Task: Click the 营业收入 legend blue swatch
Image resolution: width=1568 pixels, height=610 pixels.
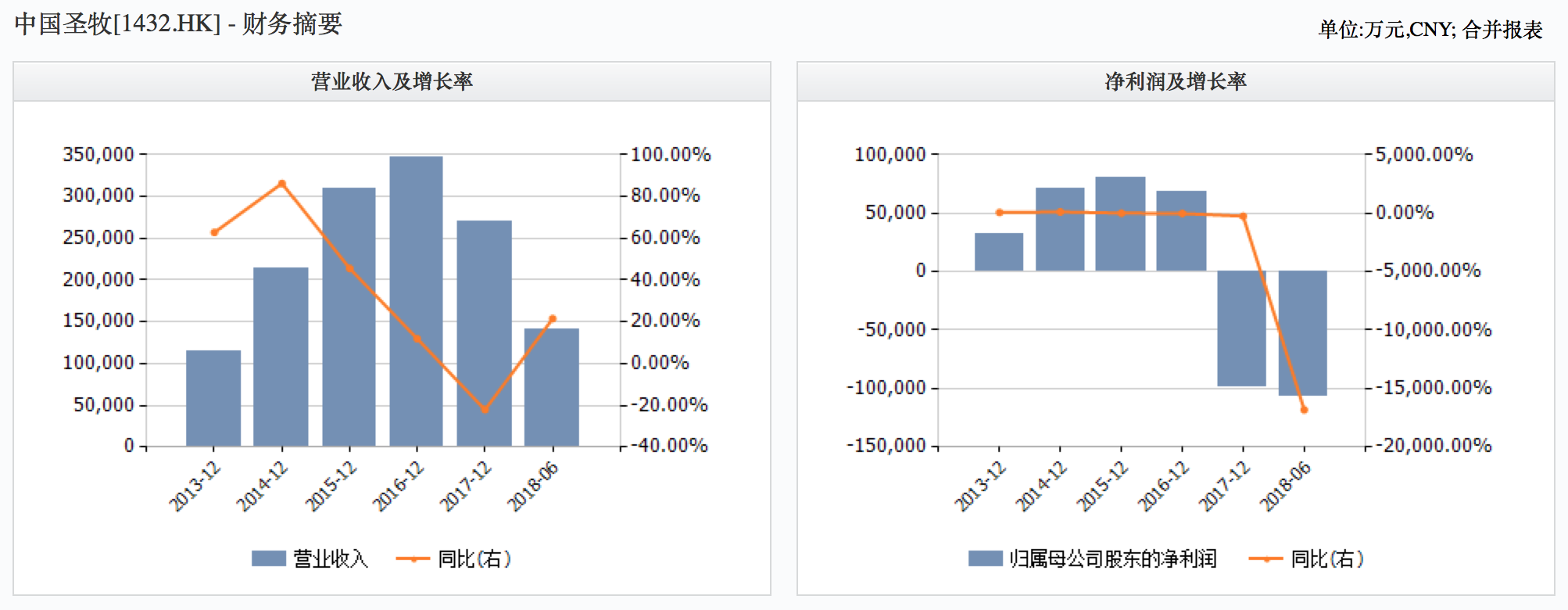Action: [x=268, y=558]
